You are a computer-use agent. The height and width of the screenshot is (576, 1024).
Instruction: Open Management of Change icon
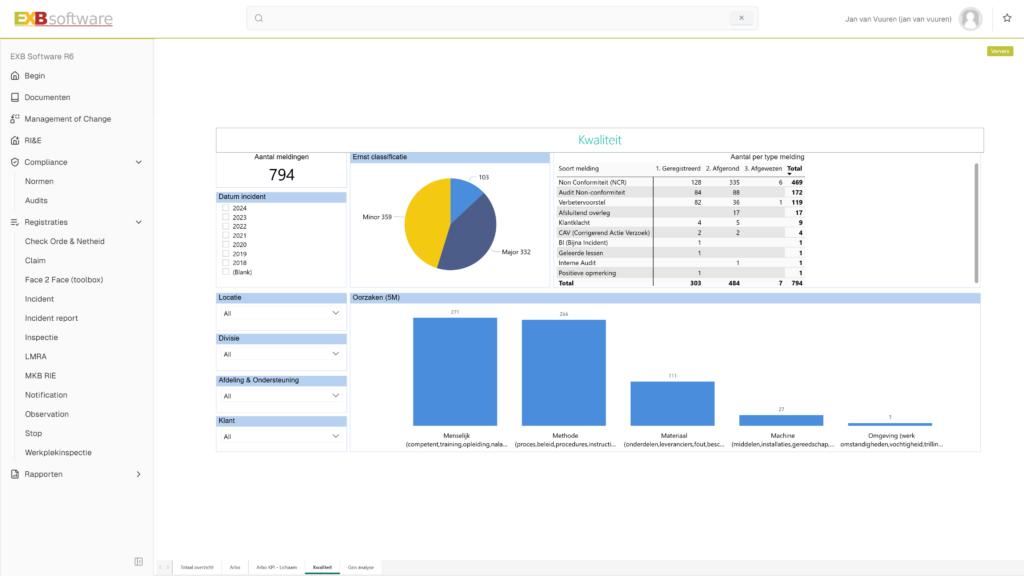[x=15, y=119]
